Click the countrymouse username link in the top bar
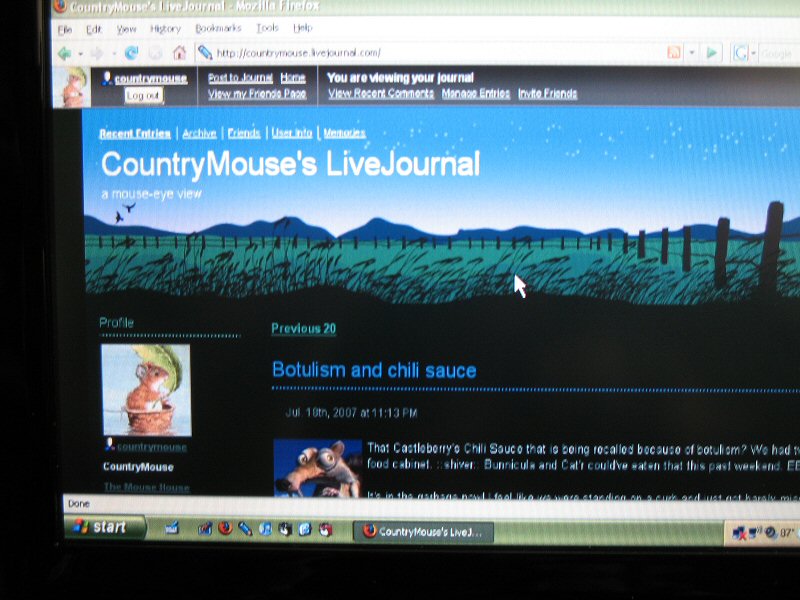This screenshot has width=800, height=600. (151, 79)
